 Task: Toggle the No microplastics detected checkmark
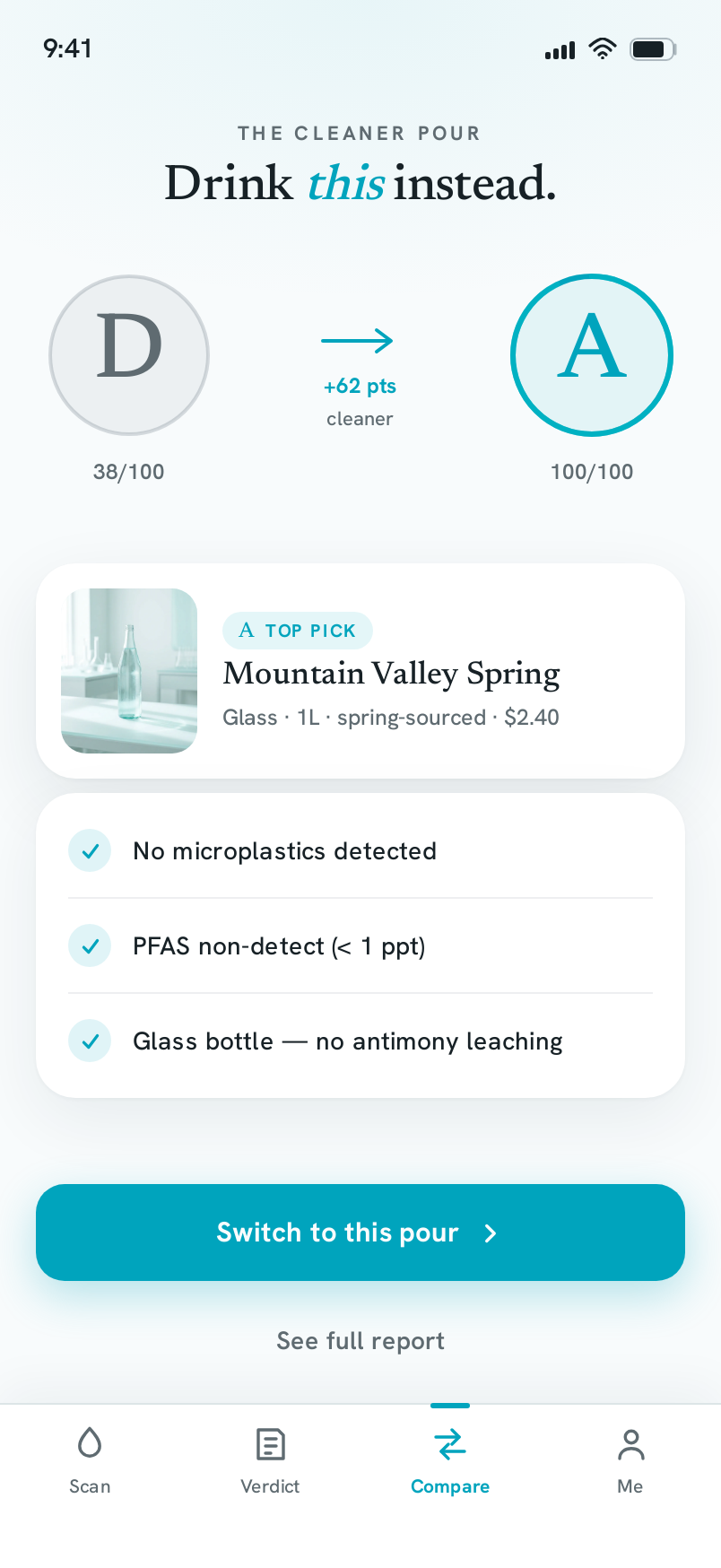click(90, 850)
